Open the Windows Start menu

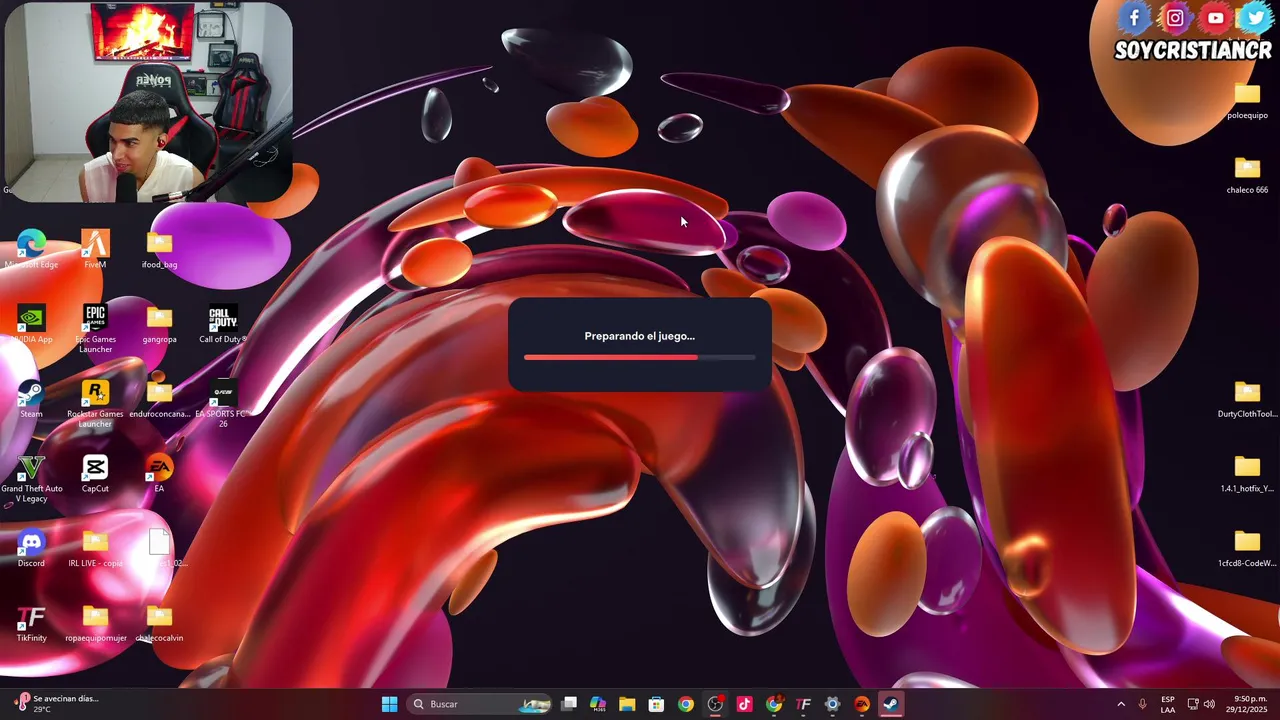(390, 704)
